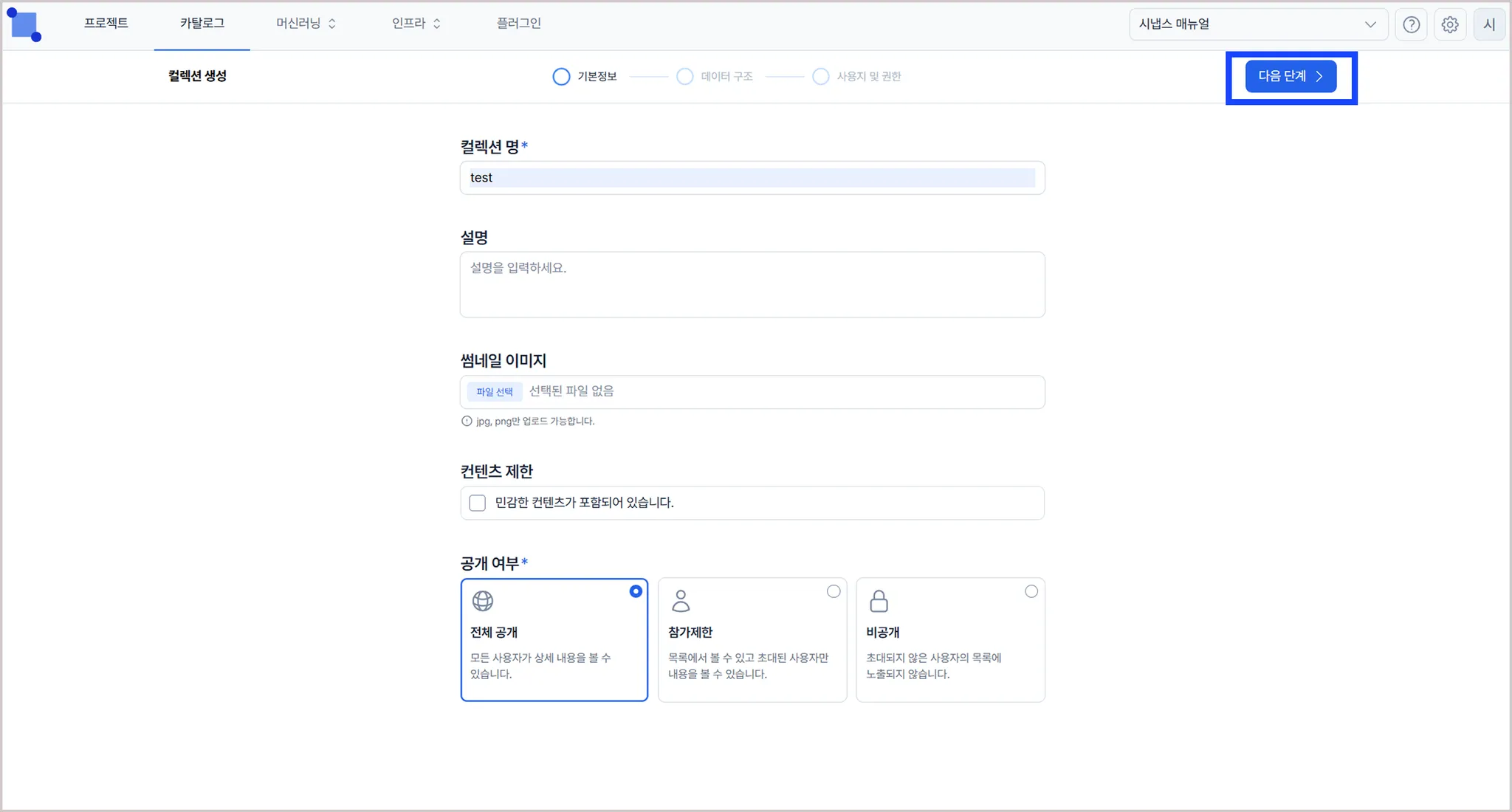Expand the 인프라 menu
Viewport: 1512px width, 812px height.
[x=416, y=24]
